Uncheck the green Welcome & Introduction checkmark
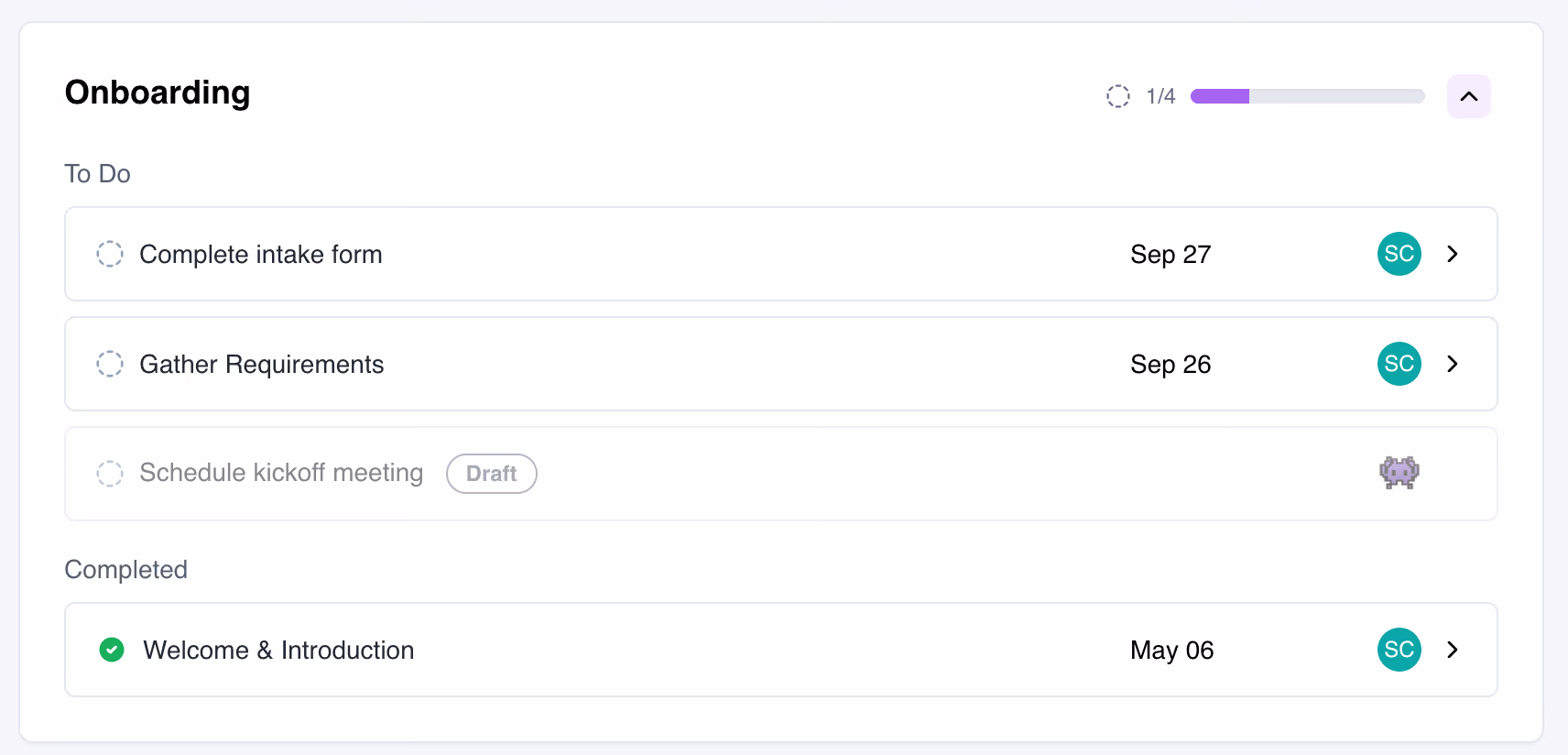This screenshot has height=755, width=1568. pyautogui.click(x=112, y=650)
